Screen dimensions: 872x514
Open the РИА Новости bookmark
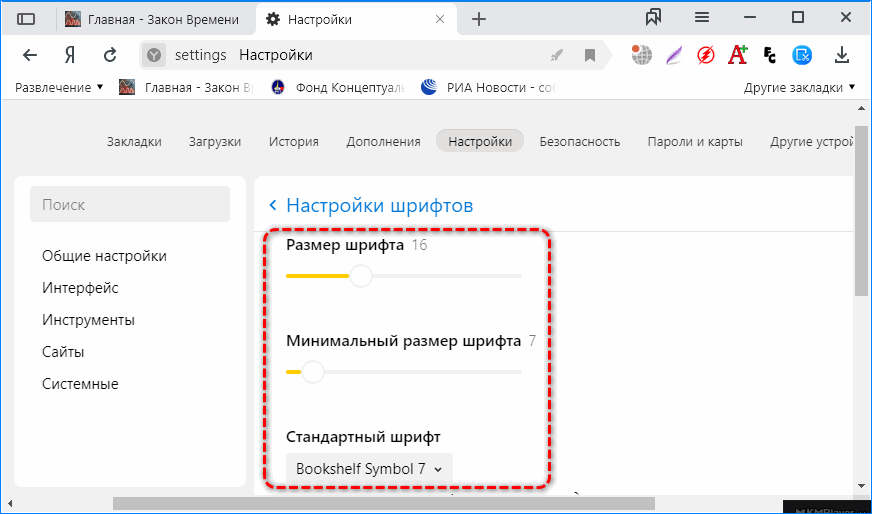[489, 87]
